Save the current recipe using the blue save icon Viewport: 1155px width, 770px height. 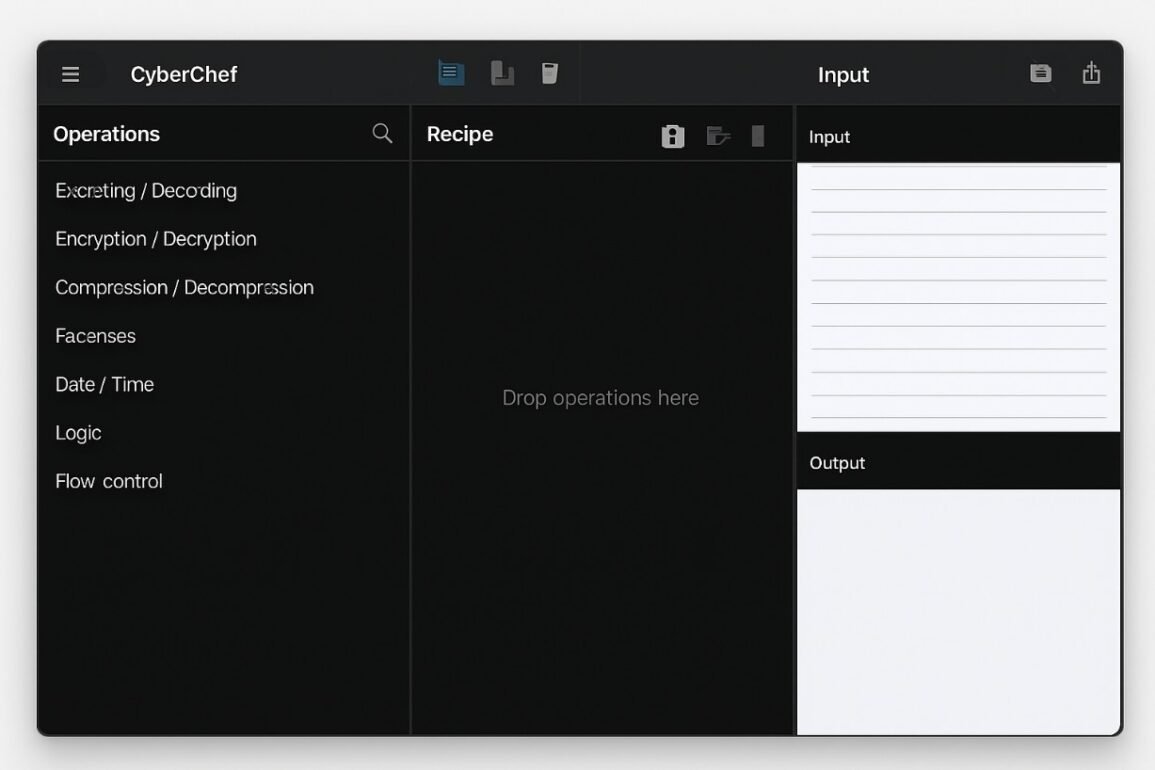point(450,72)
